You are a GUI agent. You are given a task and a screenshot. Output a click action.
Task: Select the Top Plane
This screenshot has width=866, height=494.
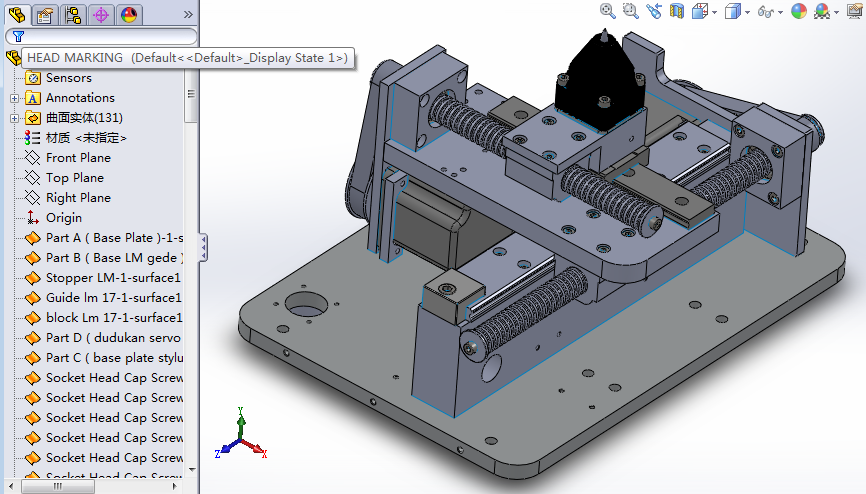click(65, 178)
